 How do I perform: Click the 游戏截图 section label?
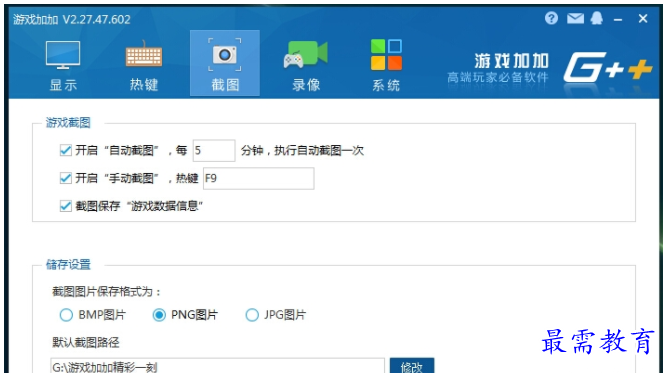coord(68,123)
